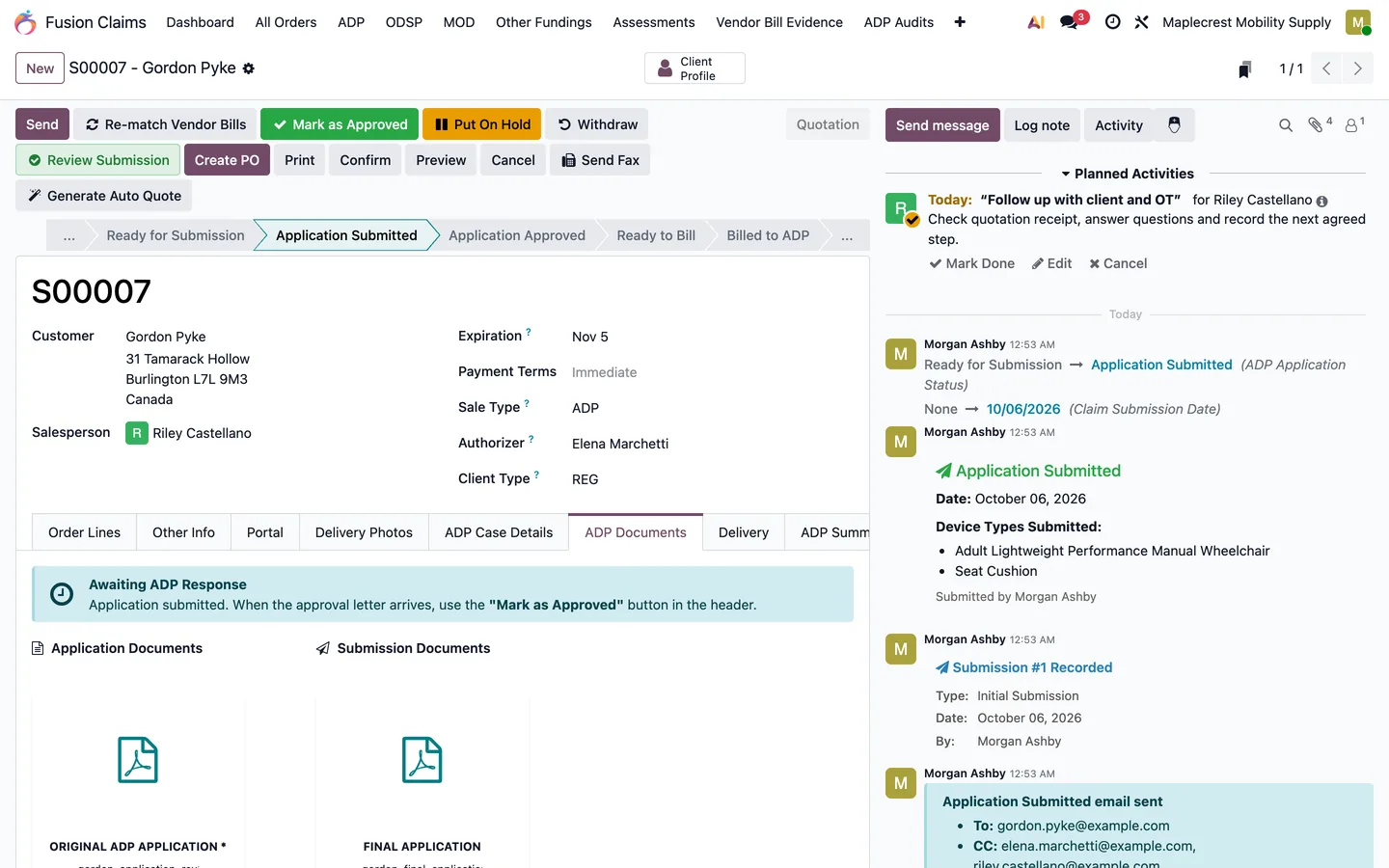Open the debug tools wrench icon
Screen dimensions: 1389x868
pyautogui.click(x=1141, y=22)
